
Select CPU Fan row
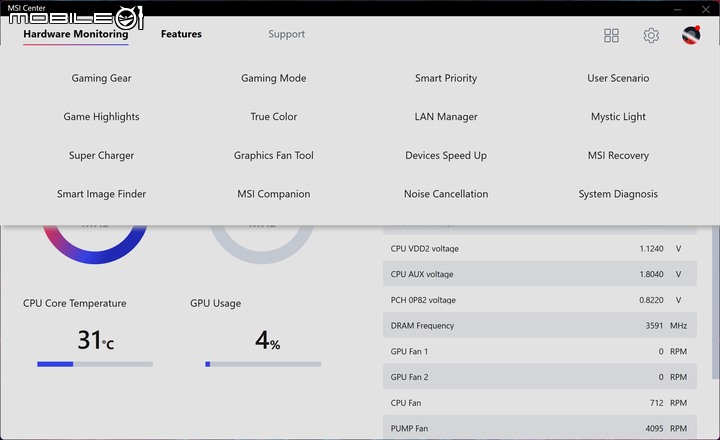coord(540,403)
